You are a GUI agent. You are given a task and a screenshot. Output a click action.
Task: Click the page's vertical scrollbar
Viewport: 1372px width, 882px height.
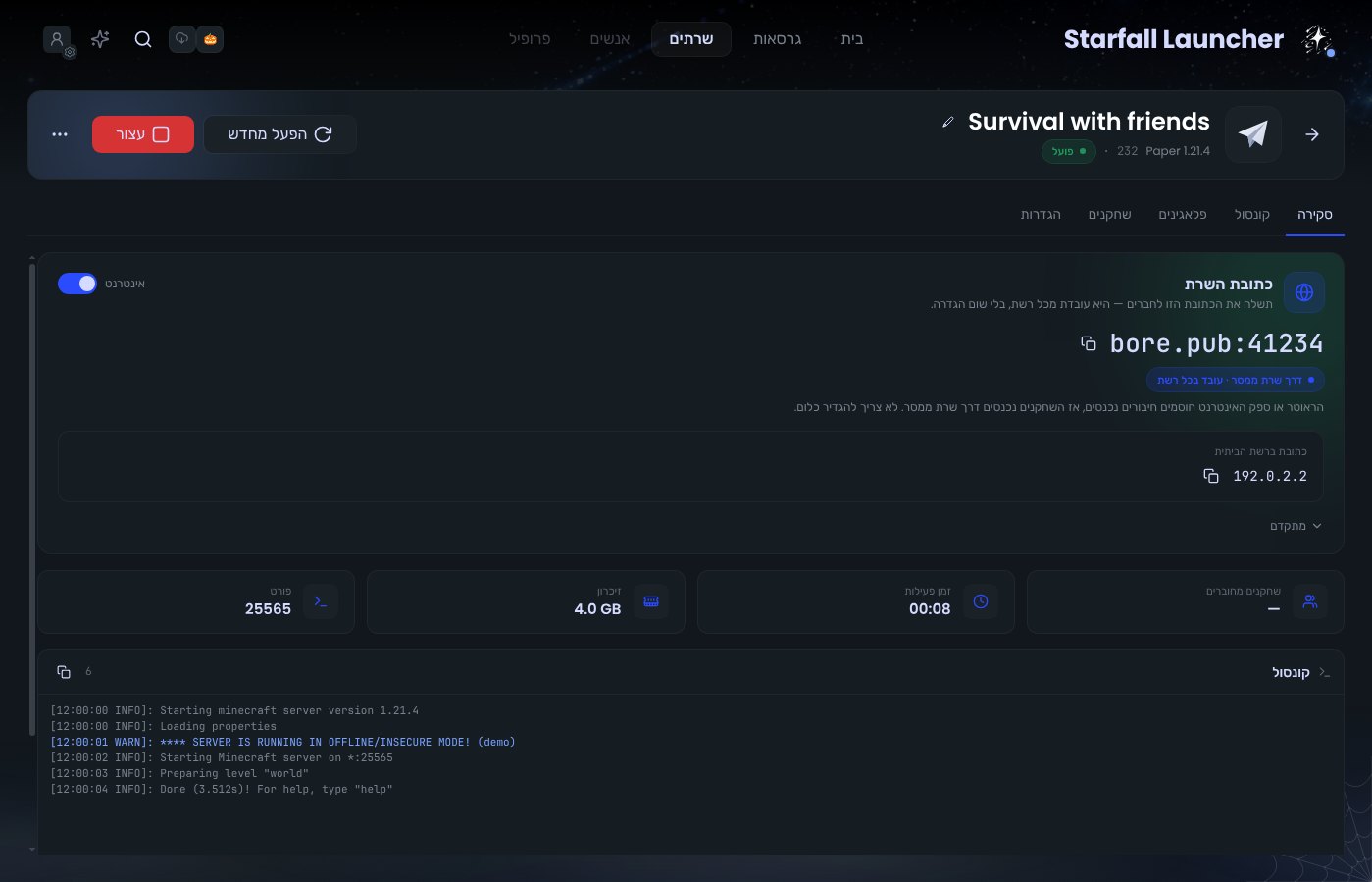click(32, 500)
